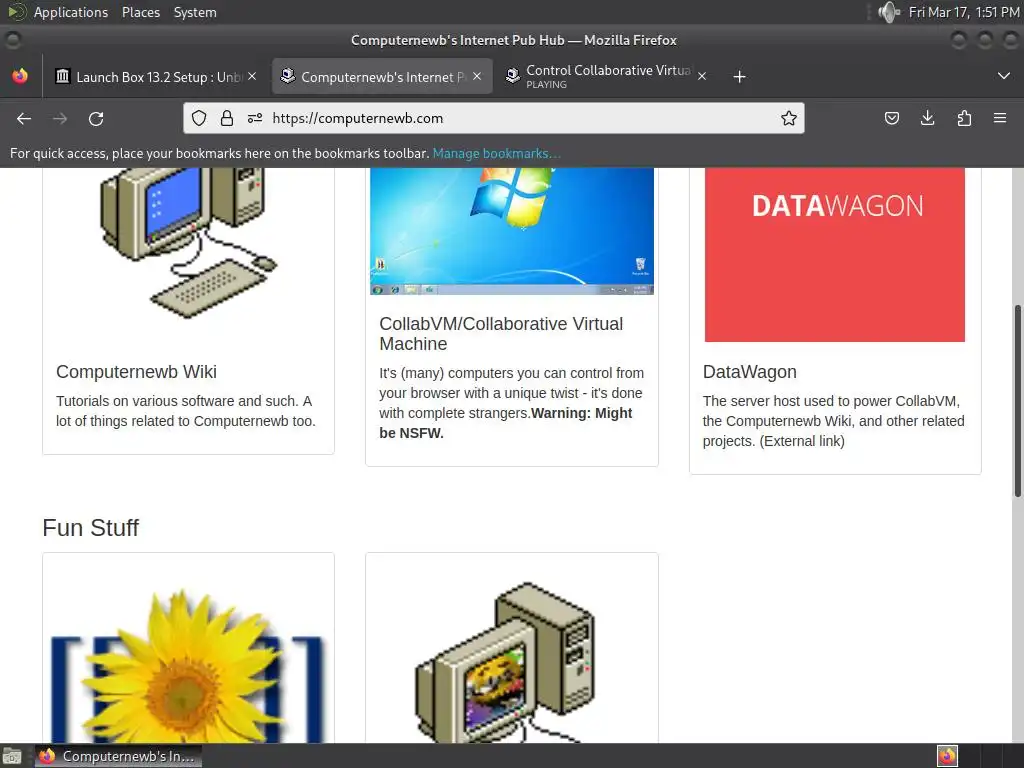Click the date and time clock
1024x768 pixels.
click(964, 12)
